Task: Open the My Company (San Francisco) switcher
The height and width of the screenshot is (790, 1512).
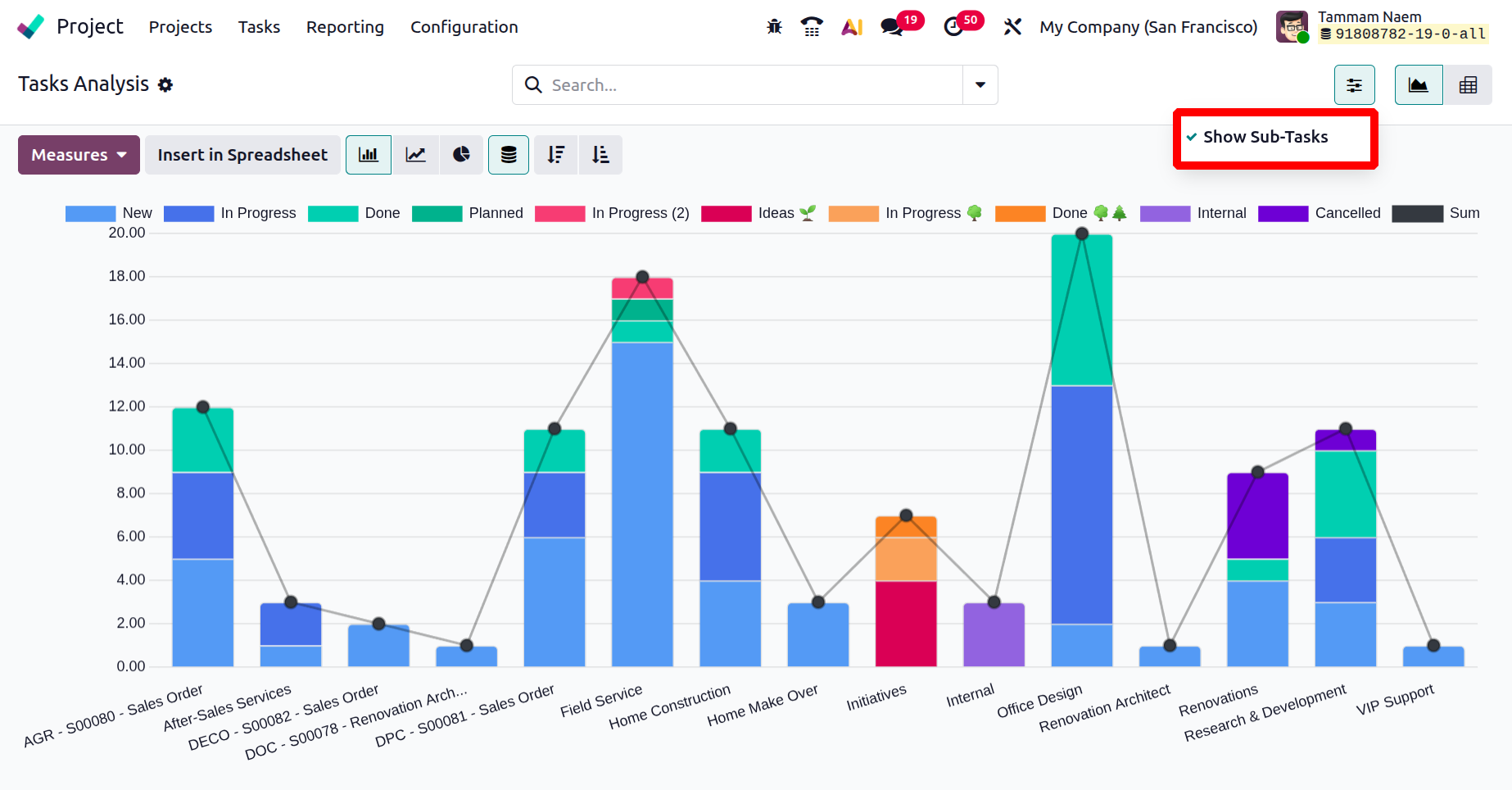Action: pyautogui.click(x=1148, y=27)
